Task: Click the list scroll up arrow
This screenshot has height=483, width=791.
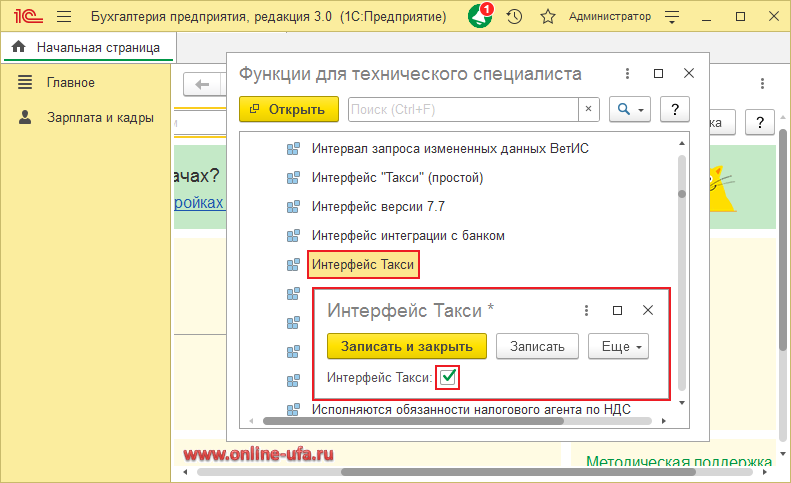Action: click(x=682, y=143)
